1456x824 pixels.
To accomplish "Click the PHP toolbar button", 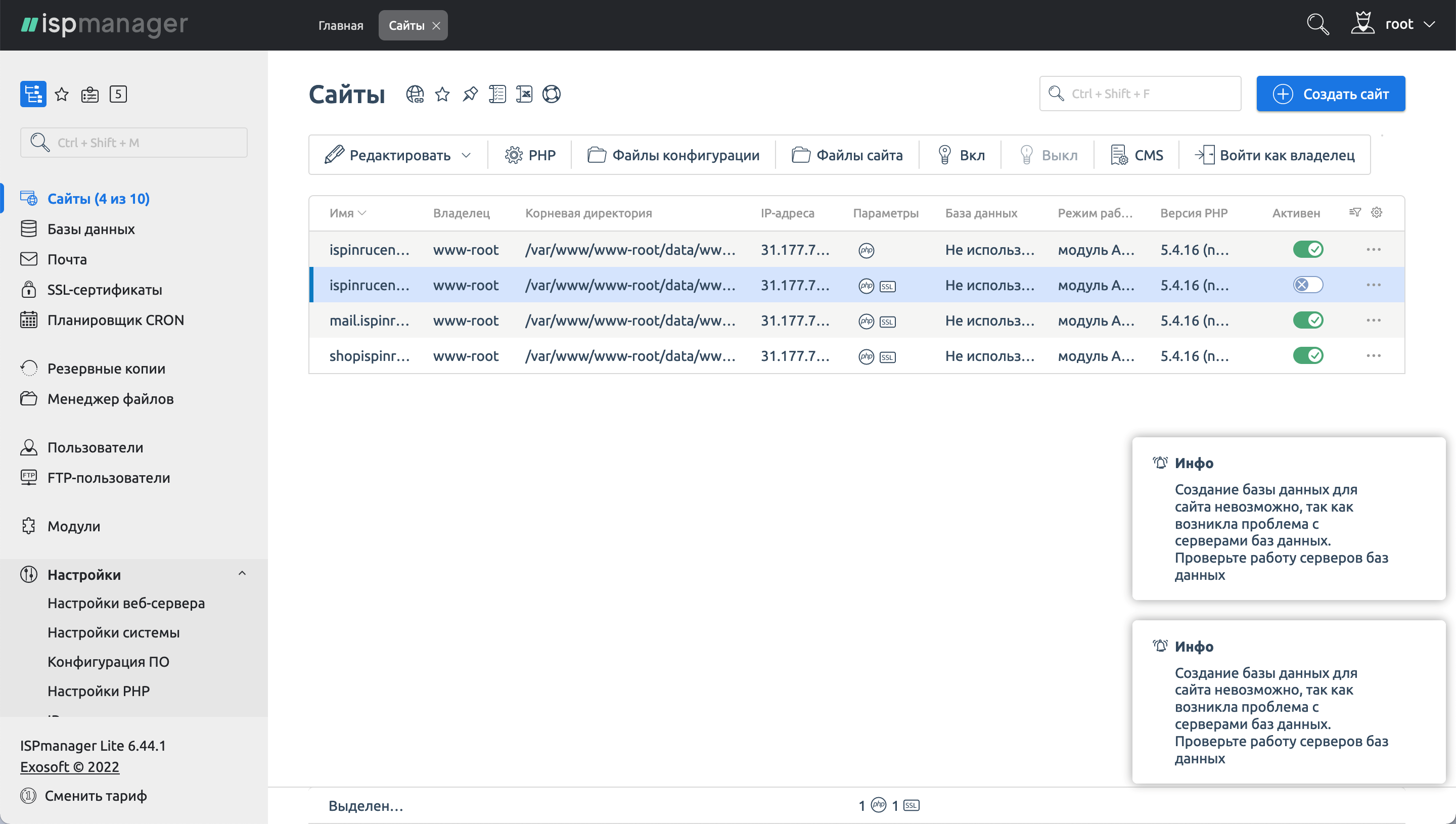I will (530, 155).
